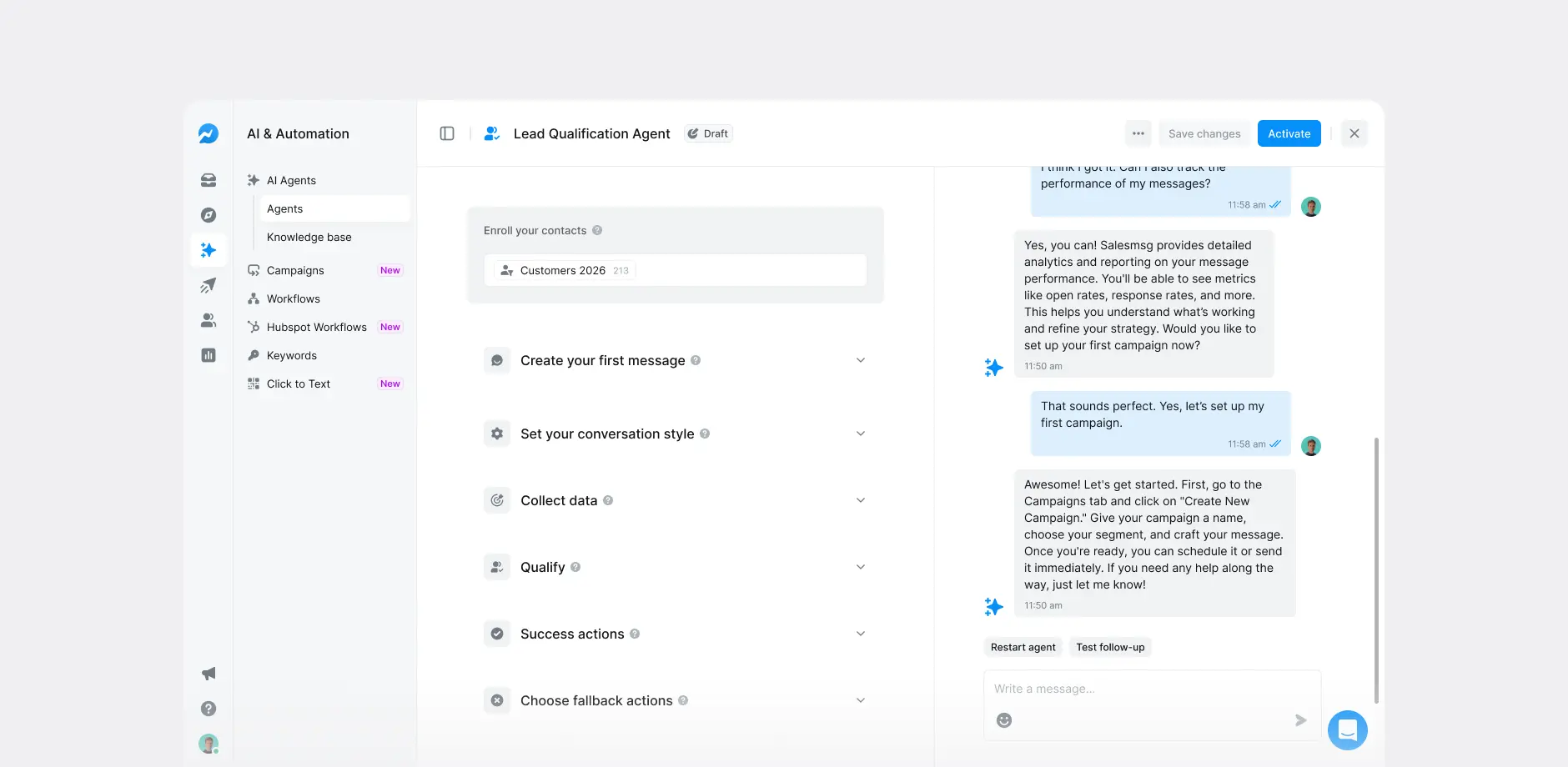The width and height of the screenshot is (1568, 767).
Task: Click the Draft status badge
Action: [x=709, y=133]
